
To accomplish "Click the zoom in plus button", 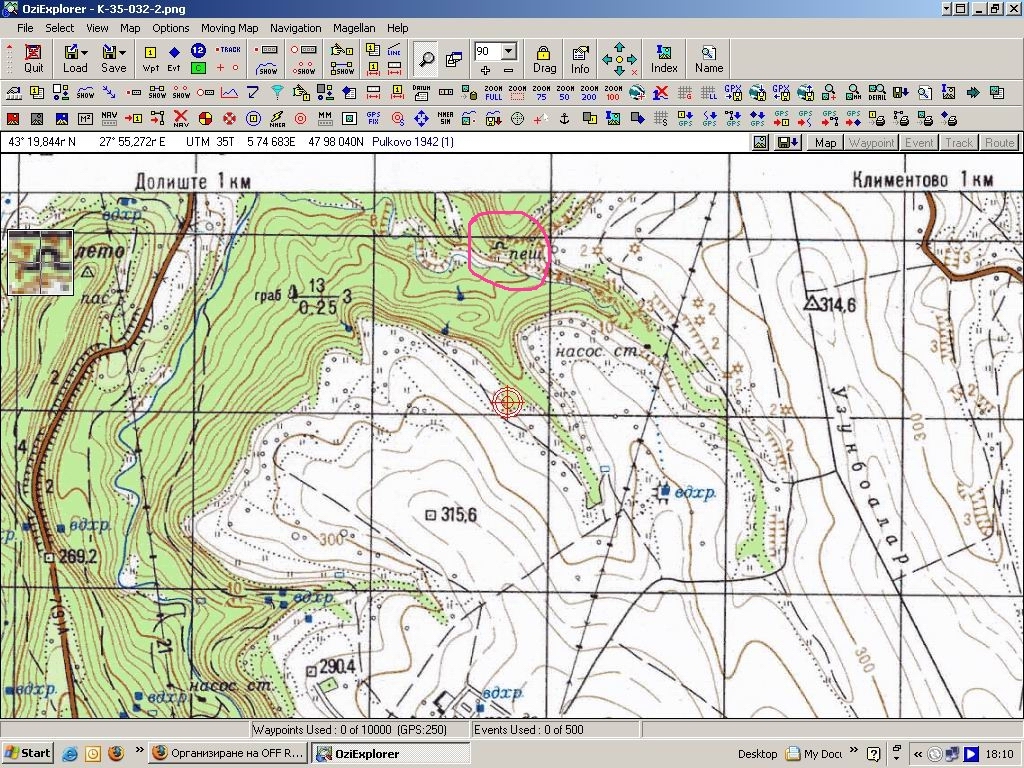I will coord(485,70).
